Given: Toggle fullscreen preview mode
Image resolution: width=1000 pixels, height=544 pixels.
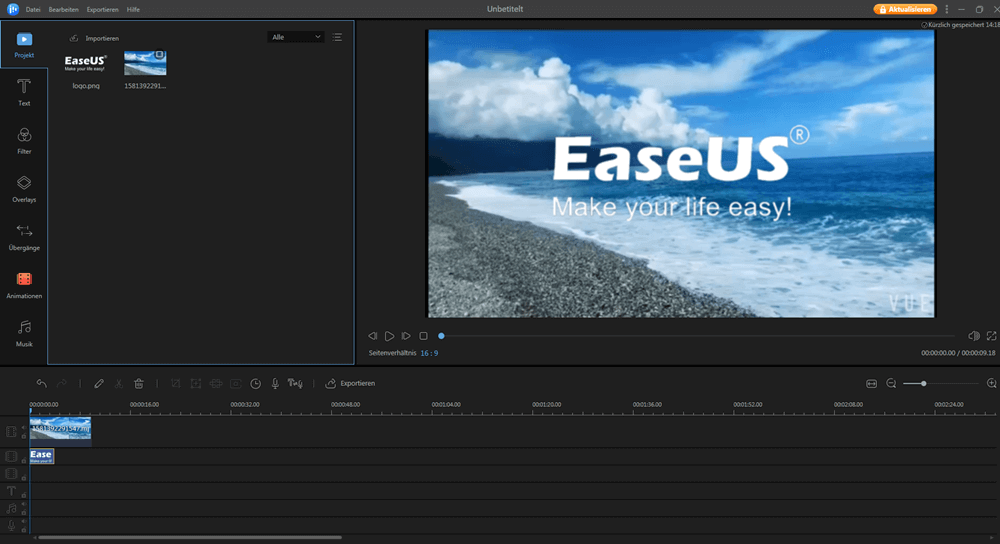Looking at the screenshot, I should pyautogui.click(x=991, y=336).
